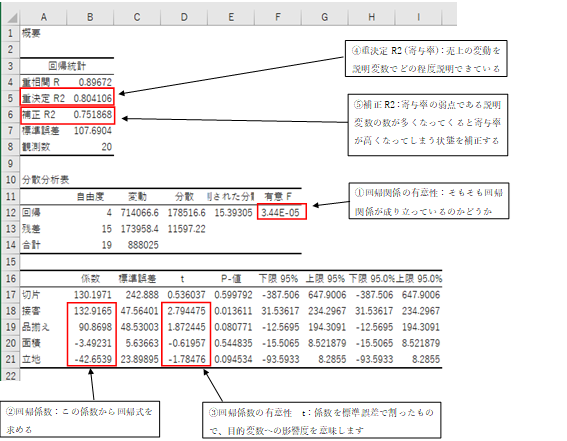Click the 分散分析表 label cell
The image size is (567, 441).
[45, 180]
